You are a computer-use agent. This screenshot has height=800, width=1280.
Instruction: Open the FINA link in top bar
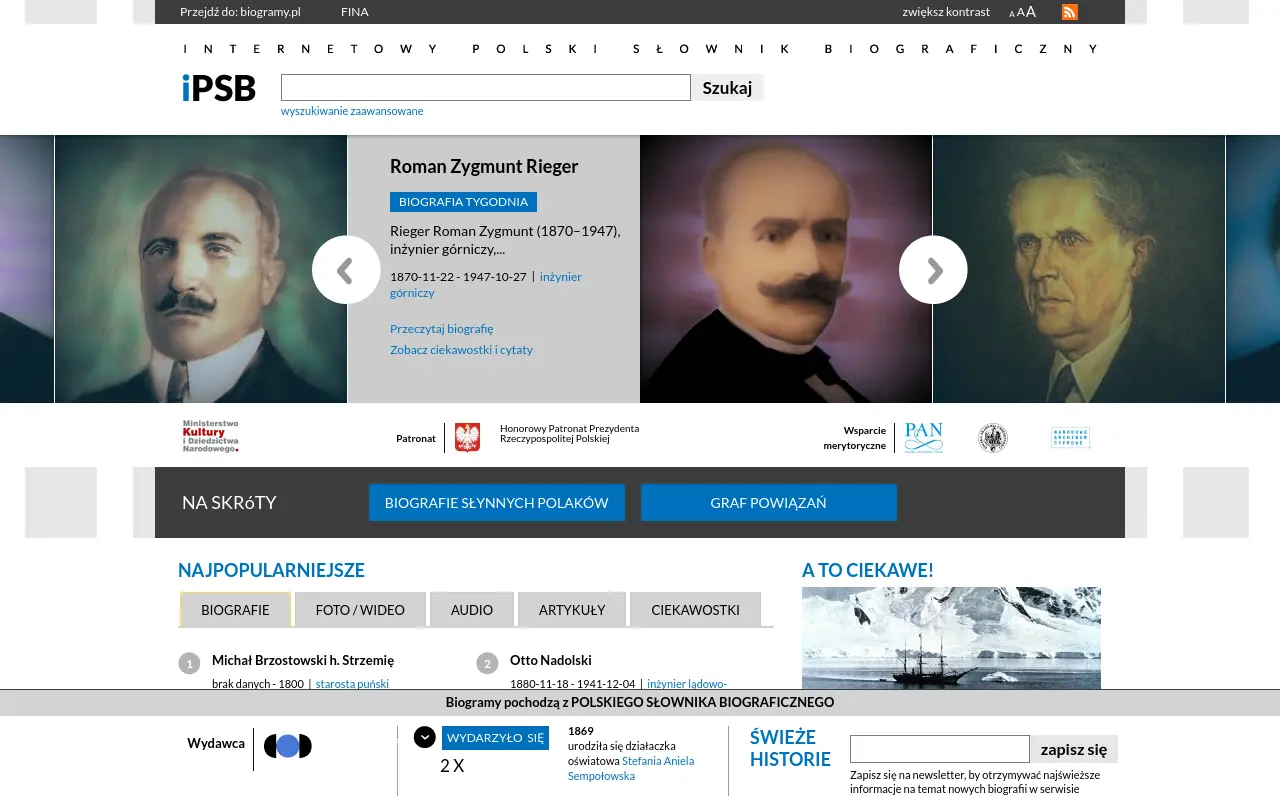point(355,12)
